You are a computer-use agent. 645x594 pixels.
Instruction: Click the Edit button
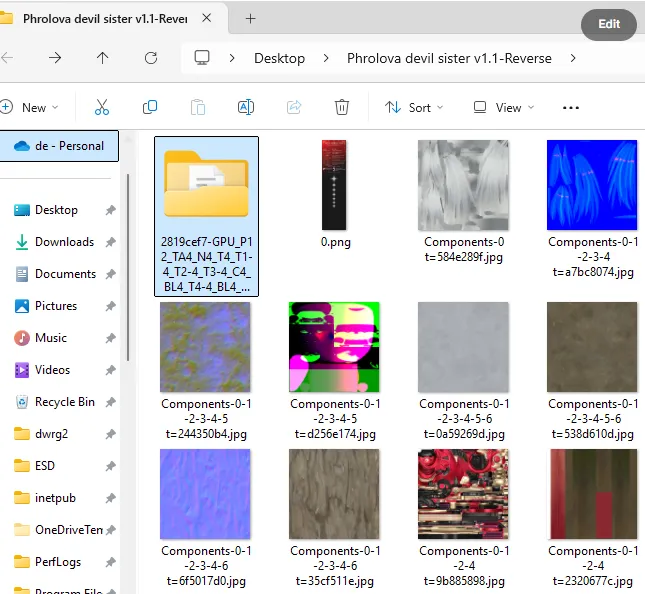coord(609,24)
